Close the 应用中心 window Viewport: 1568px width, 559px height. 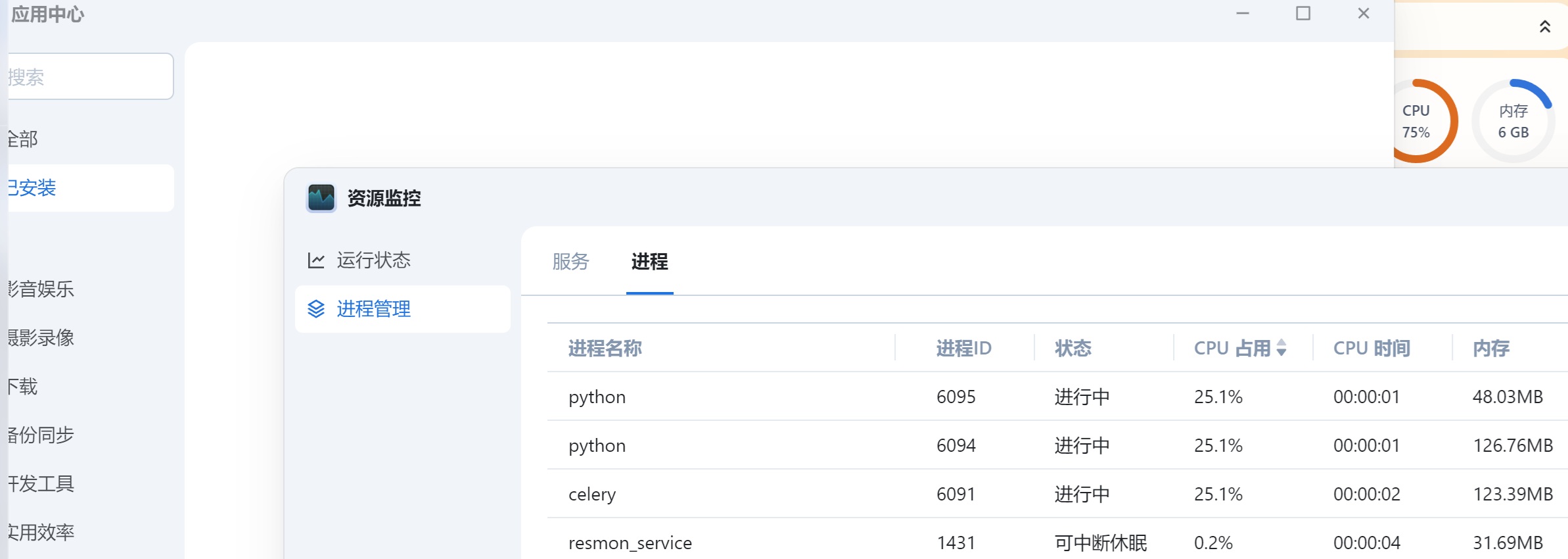pyautogui.click(x=1364, y=13)
